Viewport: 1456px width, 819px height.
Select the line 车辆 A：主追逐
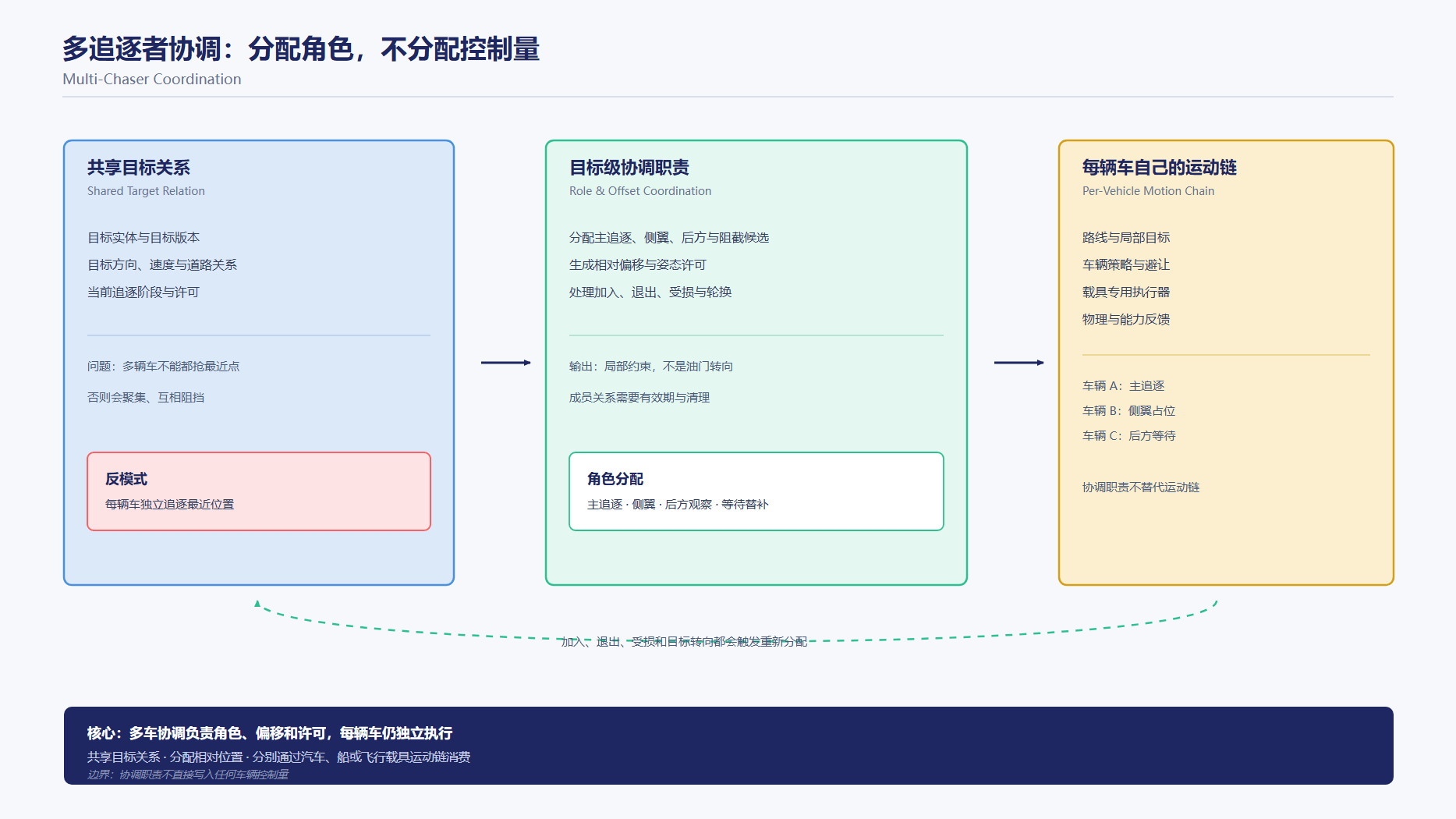point(1124,386)
